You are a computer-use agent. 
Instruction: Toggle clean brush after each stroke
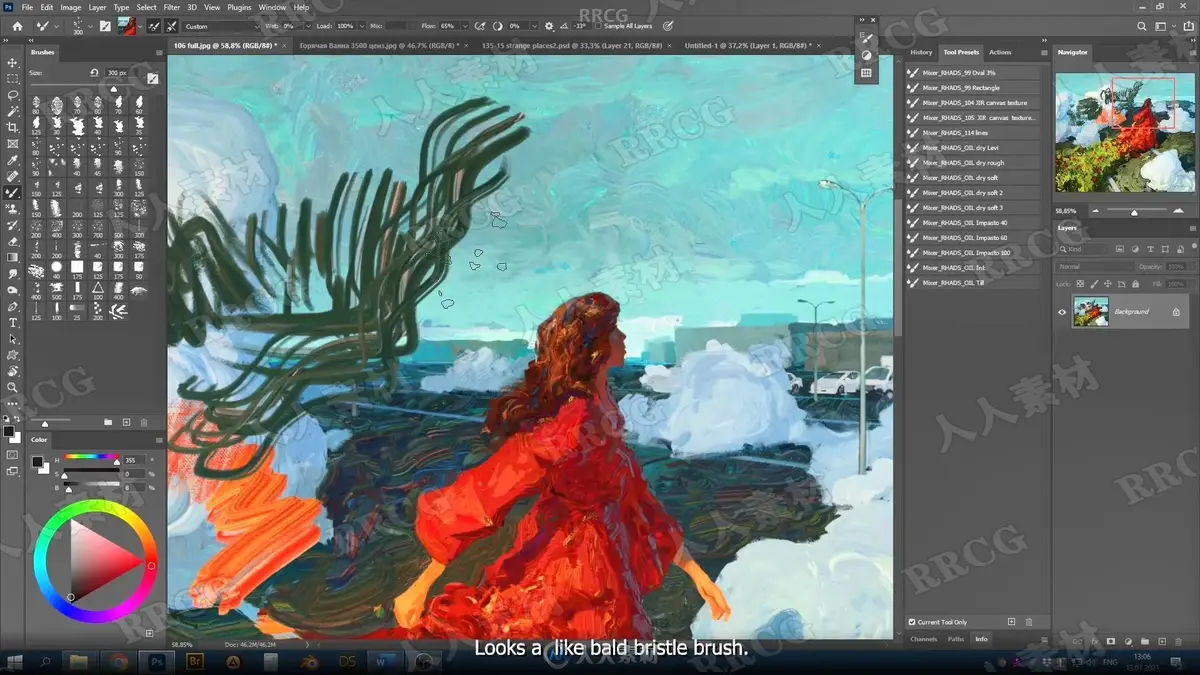(172, 26)
